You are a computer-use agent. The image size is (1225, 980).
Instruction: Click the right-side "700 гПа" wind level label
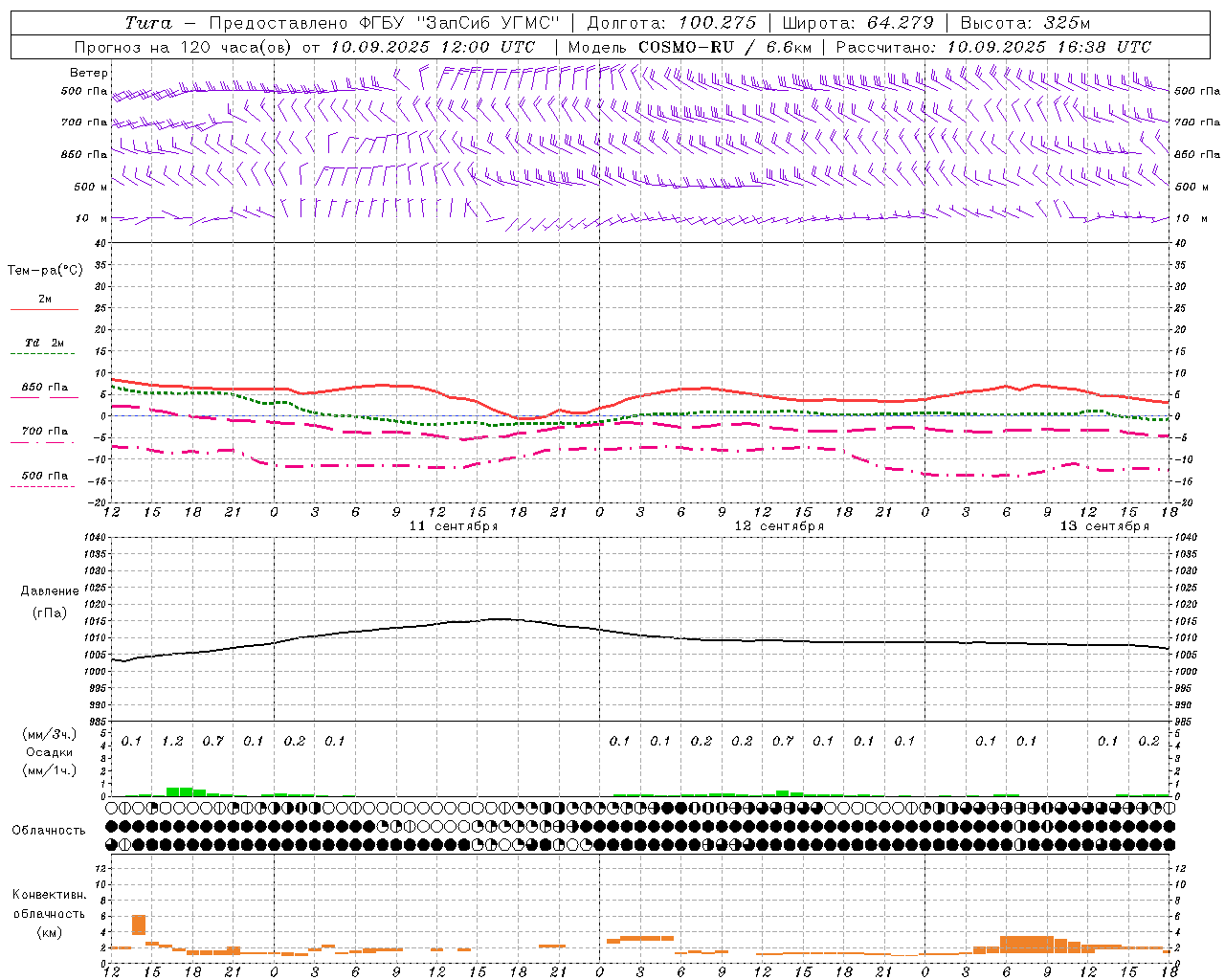pos(1197,122)
